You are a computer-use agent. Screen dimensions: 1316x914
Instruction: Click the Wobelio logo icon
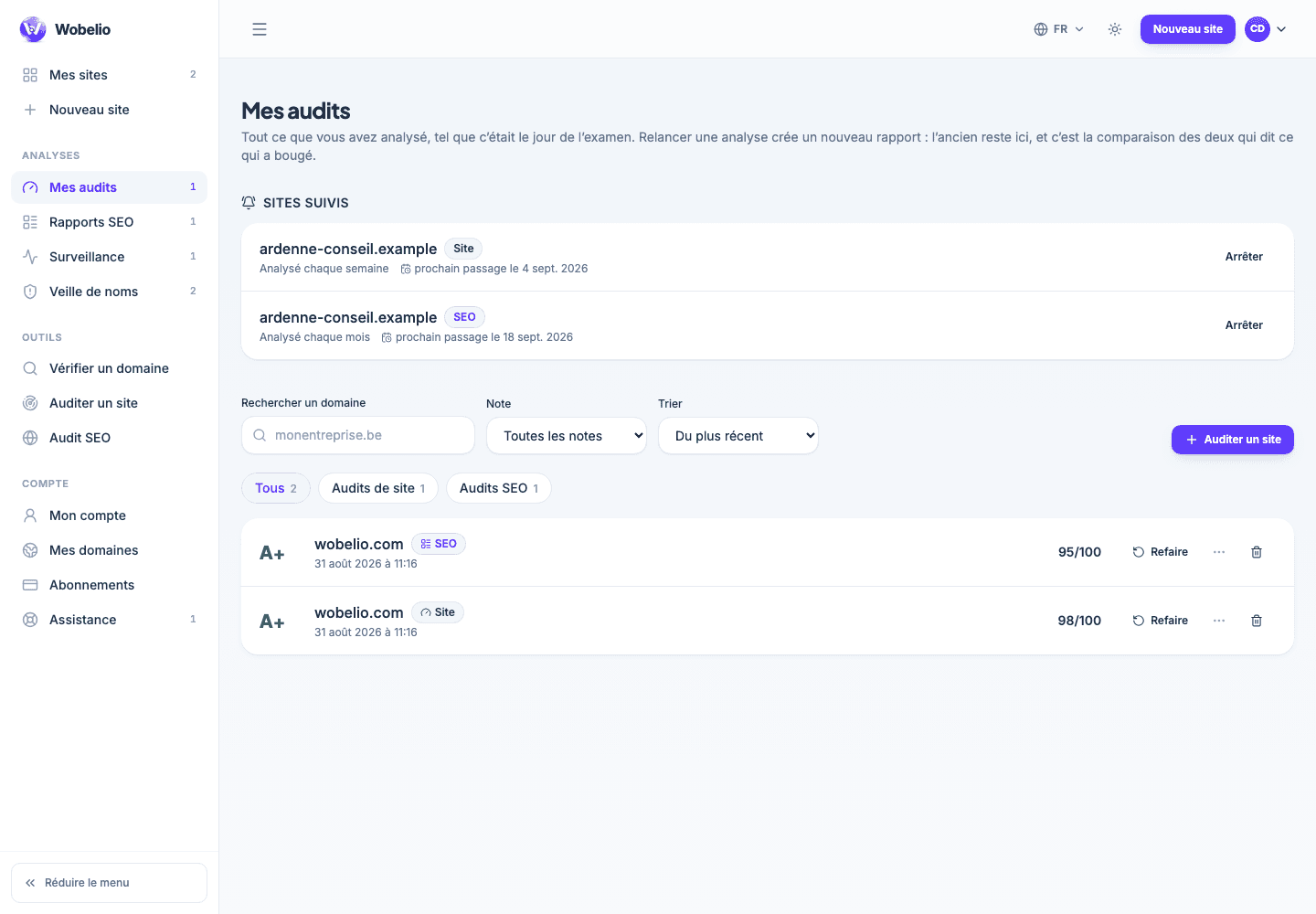33,29
